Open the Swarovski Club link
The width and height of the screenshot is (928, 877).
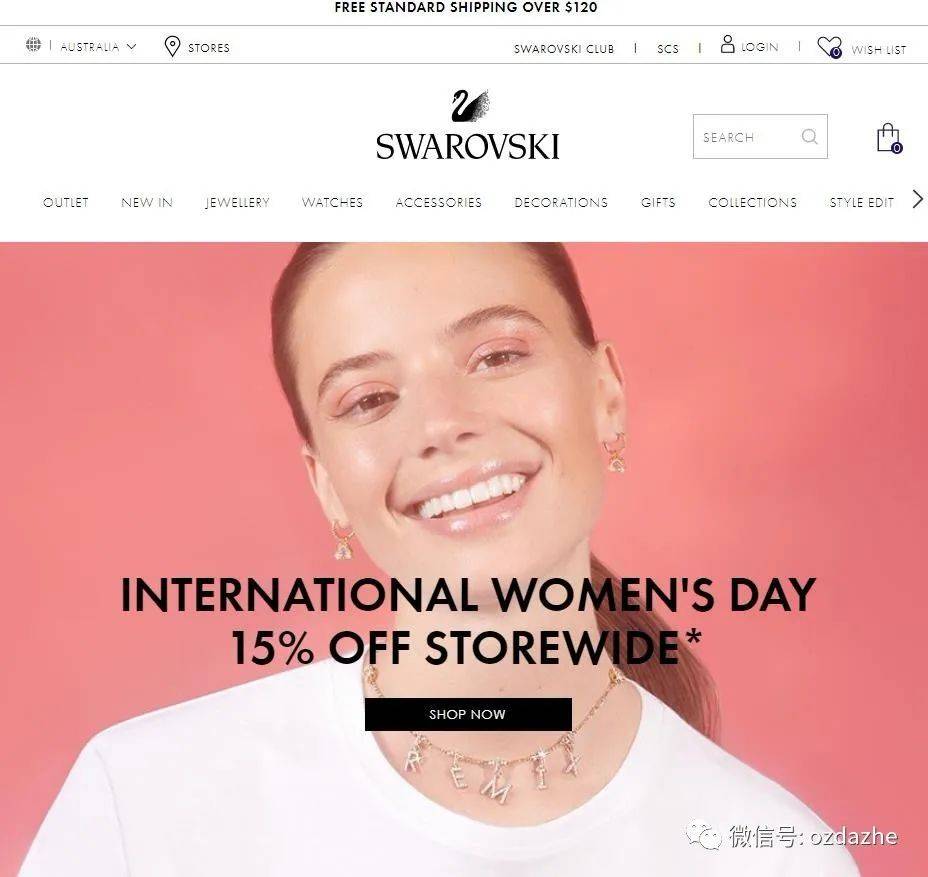point(564,49)
